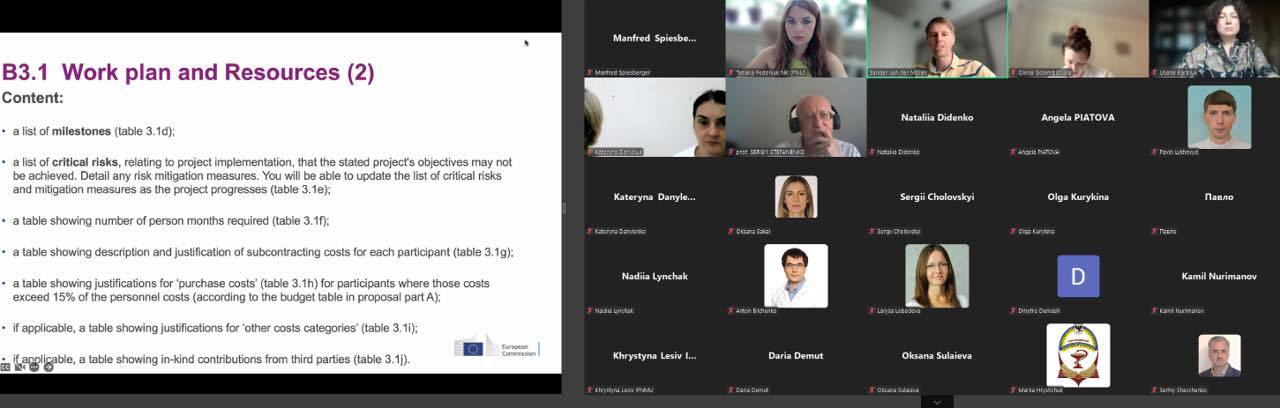The image size is (1280, 408).
Task: Click the muted mic icon for Oksana Sulaieva
Action: 873,390
